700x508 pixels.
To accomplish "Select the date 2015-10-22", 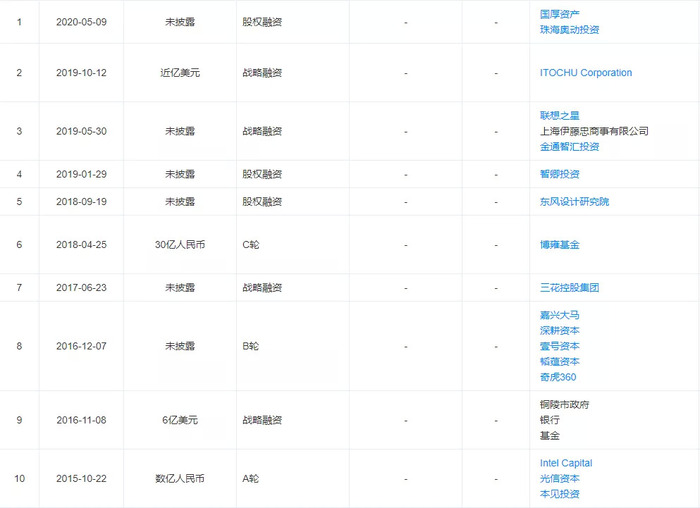I will point(81,479).
